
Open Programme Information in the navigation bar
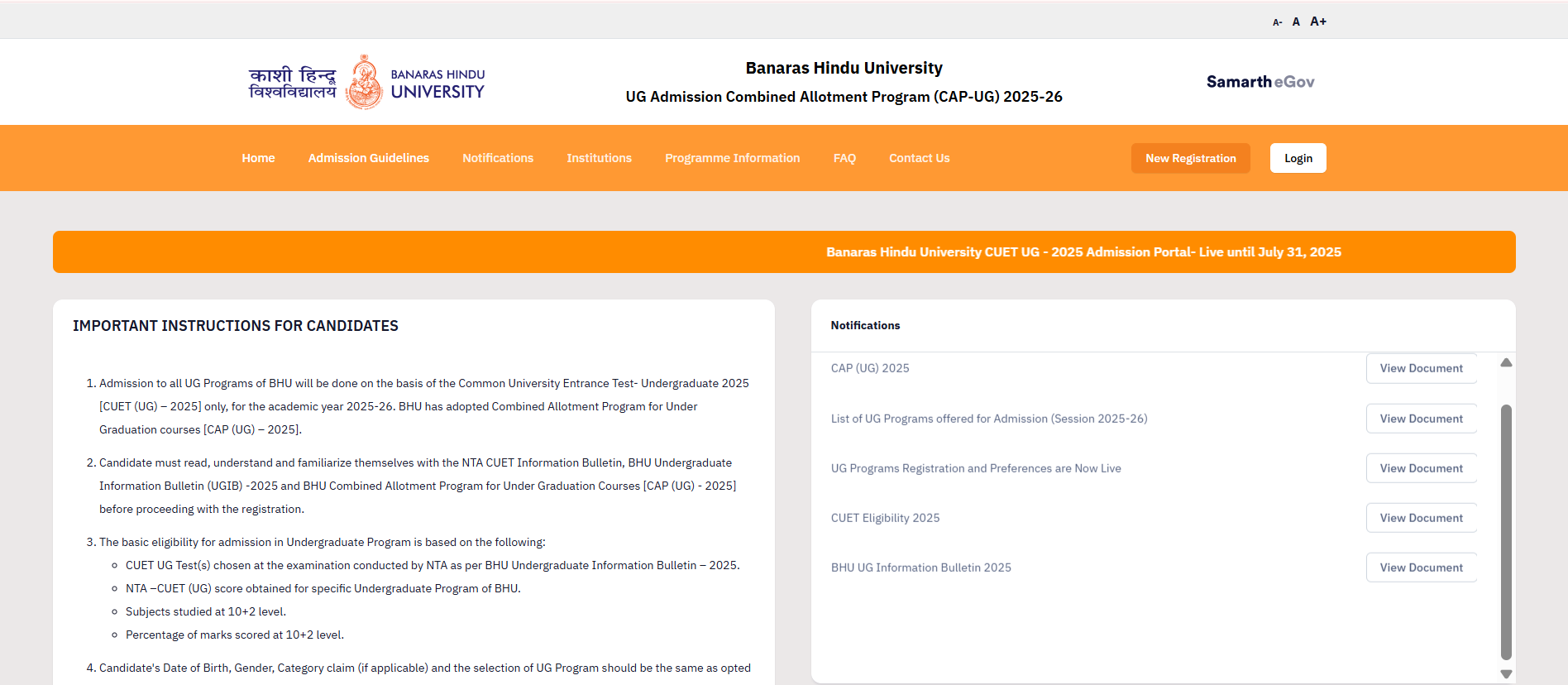tap(733, 158)
